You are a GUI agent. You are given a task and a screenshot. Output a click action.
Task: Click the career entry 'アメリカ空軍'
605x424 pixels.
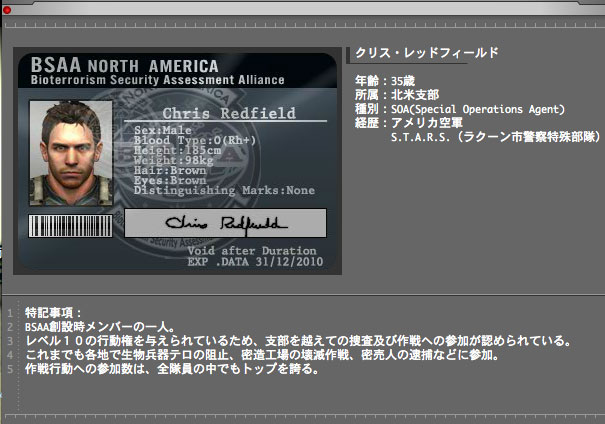(427, 123)
